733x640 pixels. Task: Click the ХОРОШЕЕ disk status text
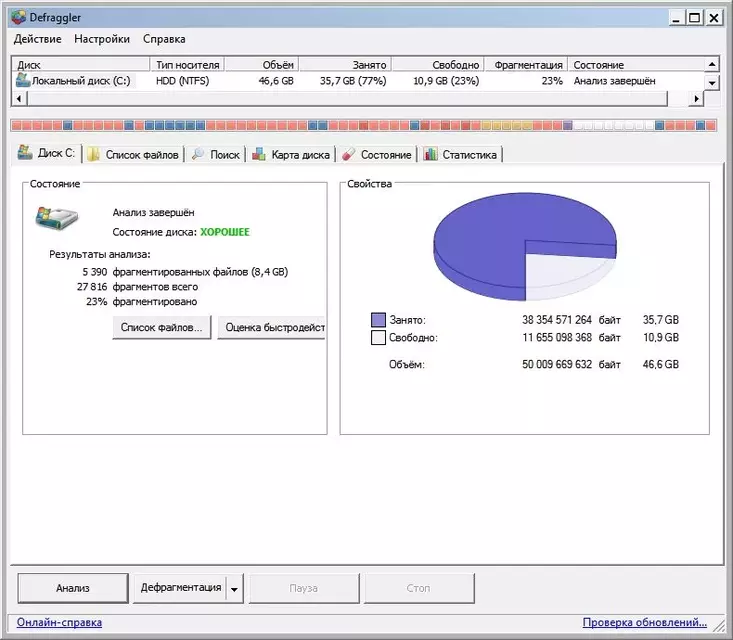click(225, 232)
